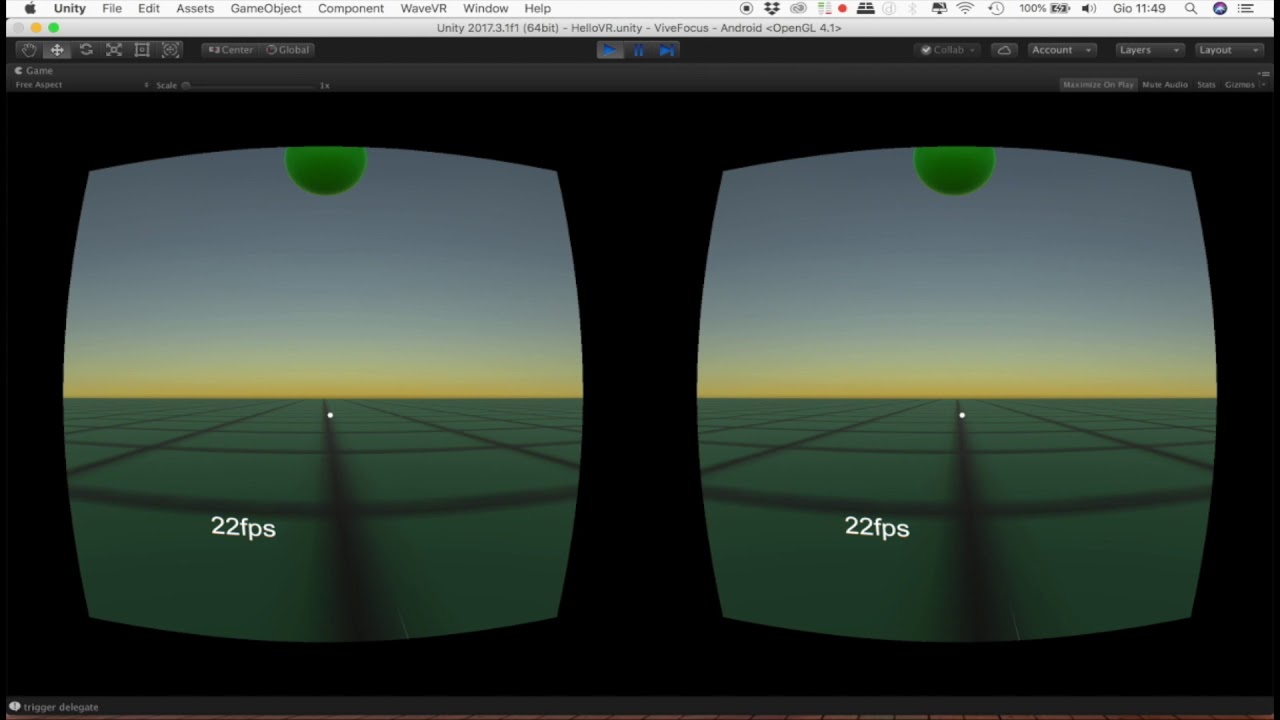Open the Apple menu
The width and height of the screenshot is (1280, 720).
click(30, 8)
